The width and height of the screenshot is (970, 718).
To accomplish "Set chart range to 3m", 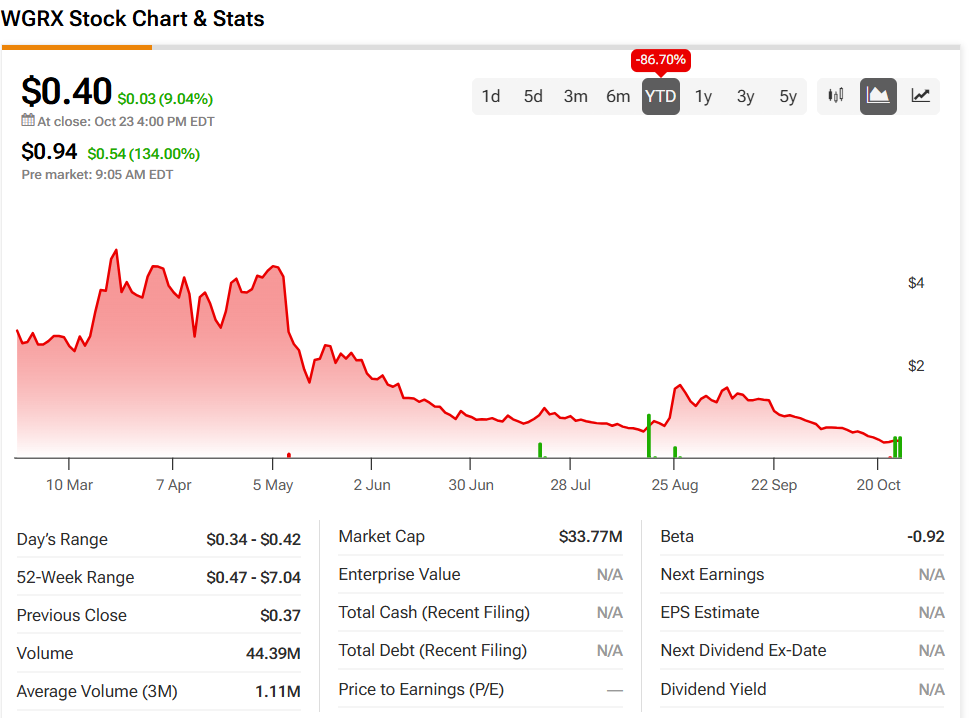I will [x=575, y=96].
